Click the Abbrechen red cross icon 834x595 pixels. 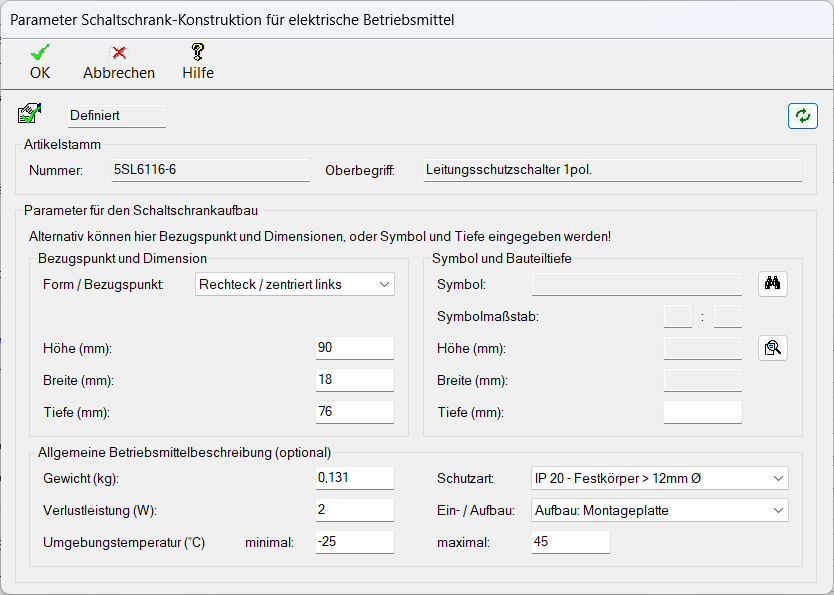pyautogui.click(x=119, y=53)
